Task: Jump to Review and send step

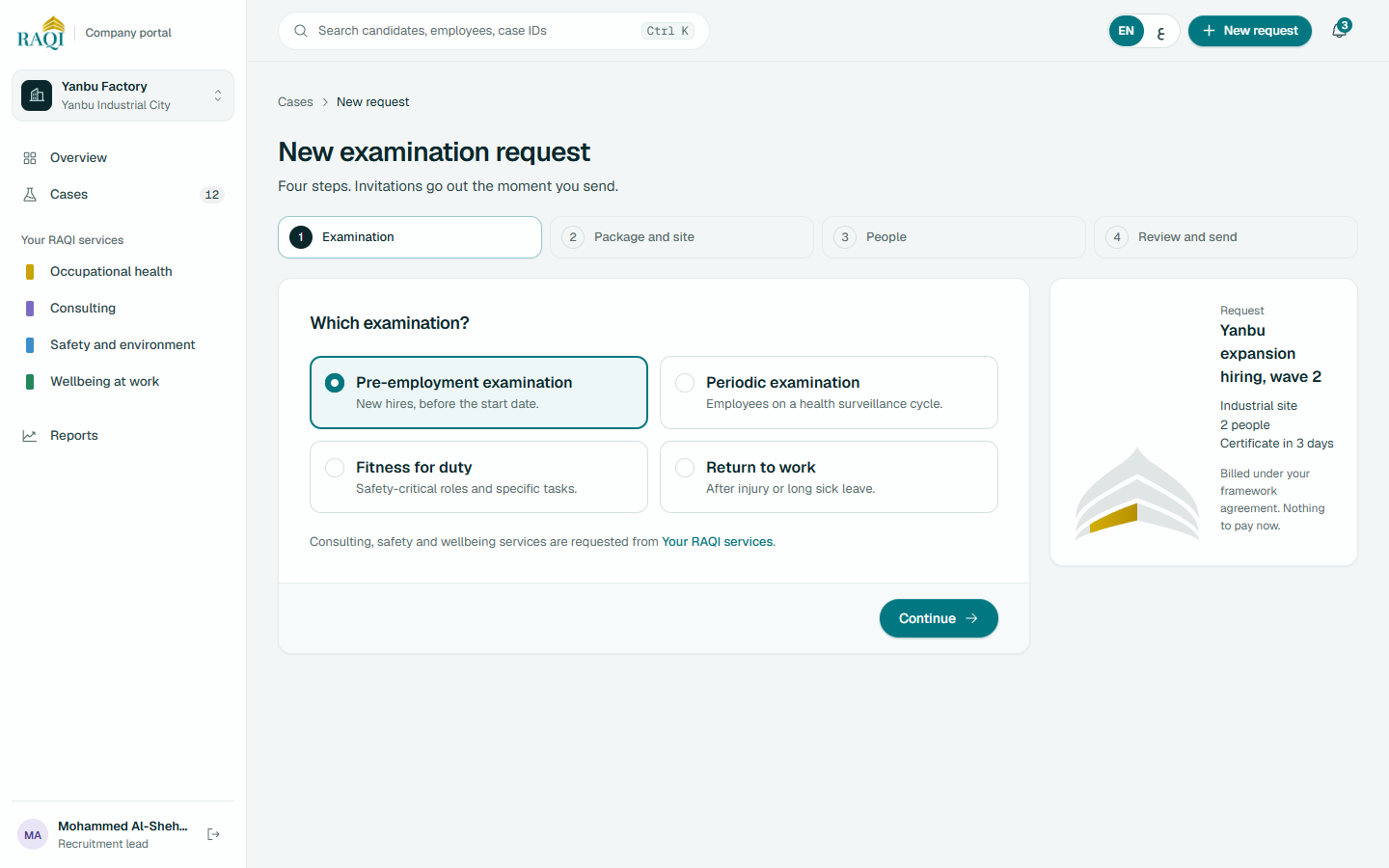Action: pos(1226,237)
